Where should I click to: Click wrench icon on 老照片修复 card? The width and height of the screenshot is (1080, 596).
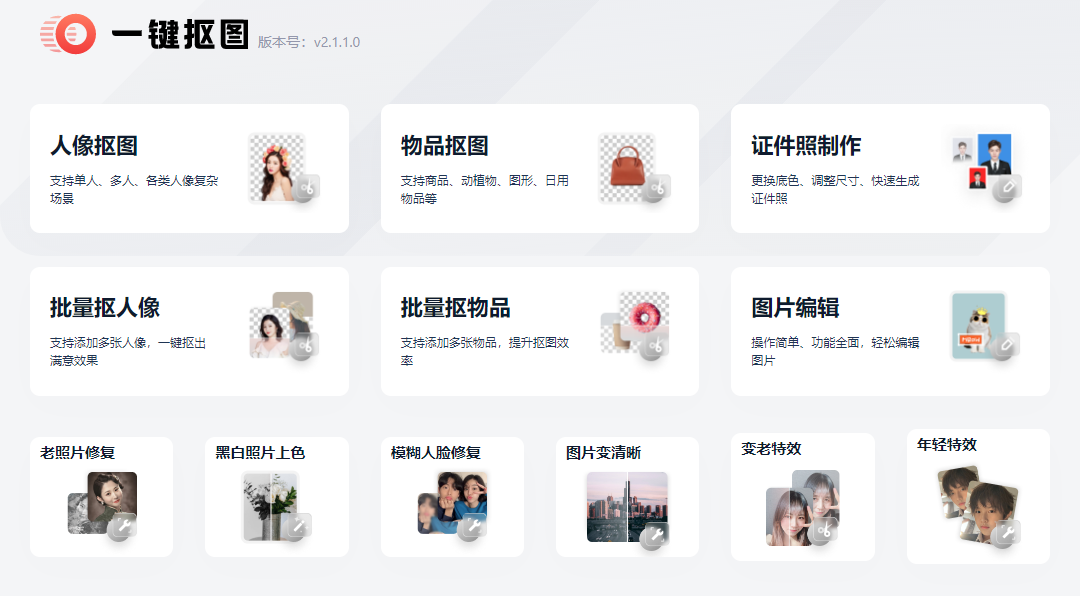123,527
